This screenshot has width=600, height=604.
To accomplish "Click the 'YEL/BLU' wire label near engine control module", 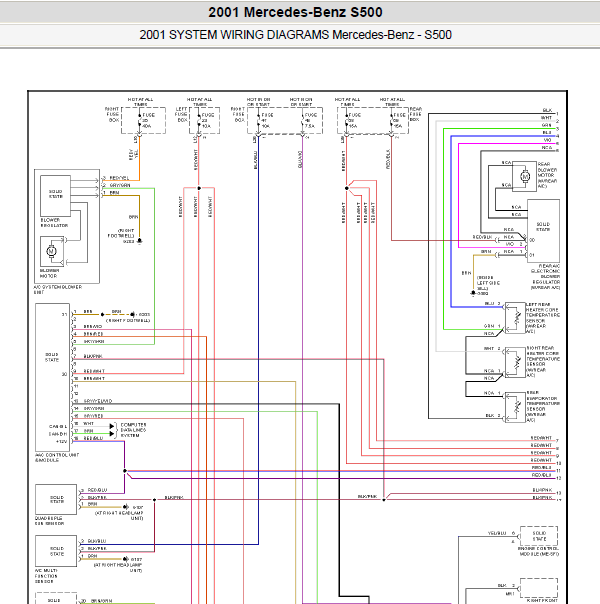I will tap(497, 533).
